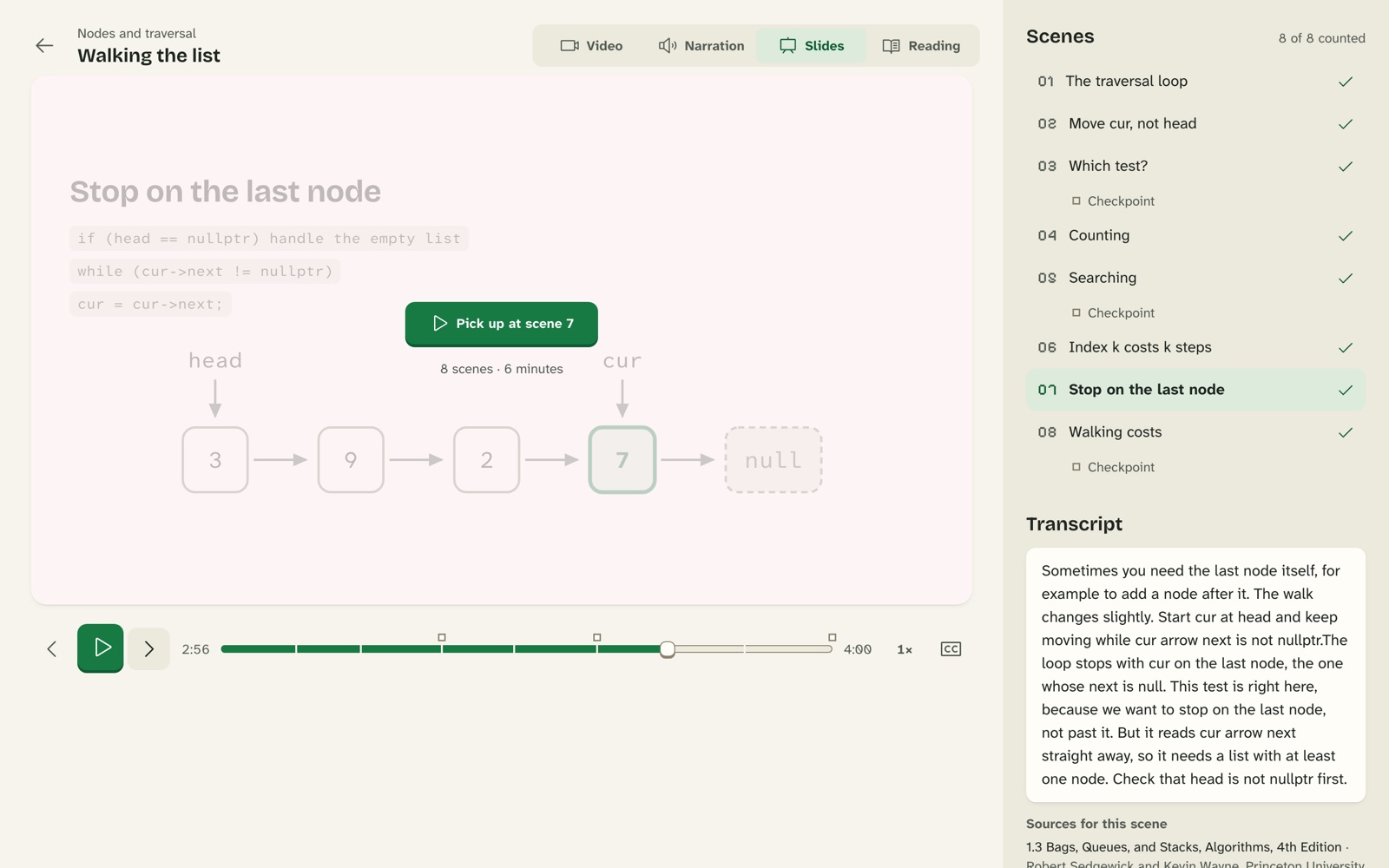The image size is (1389, 868).
Task: Go to previous scene chevron
Action: click(x=52, y=649)
